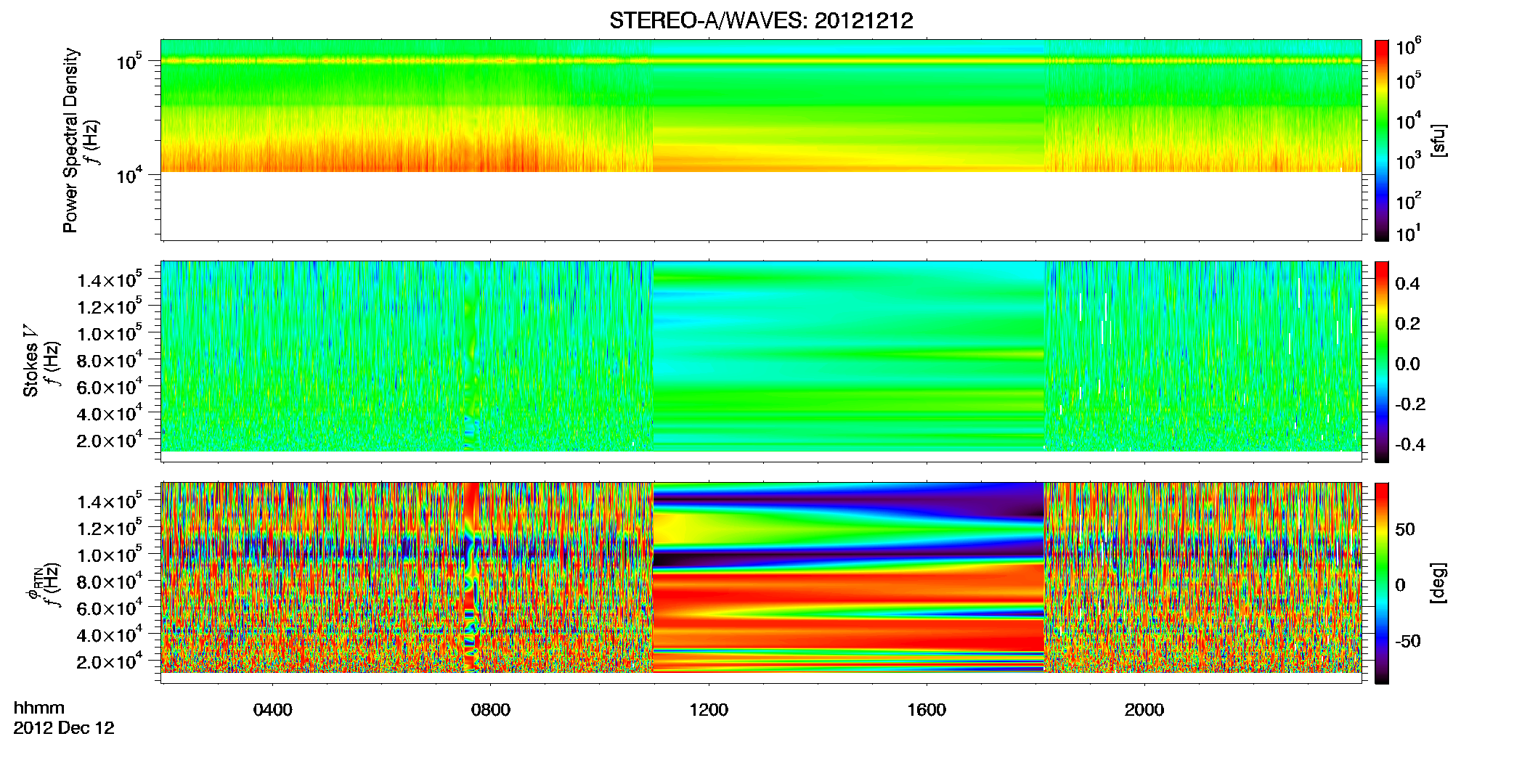
Task: Click the smooth data-gap region in power spectrum
Action: click(x=848, y=106)
